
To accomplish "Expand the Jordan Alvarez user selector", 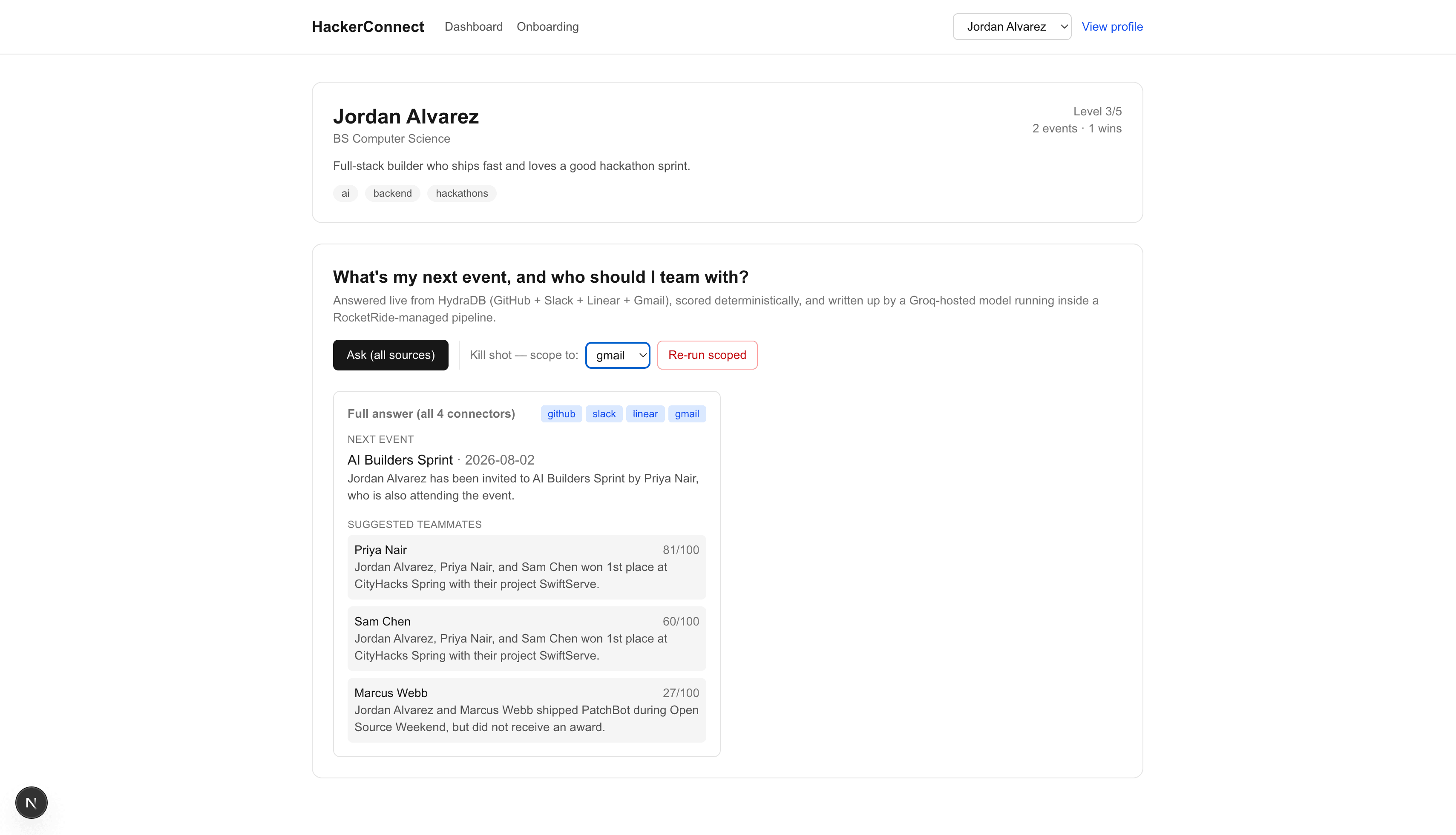I will [1012, 27].
